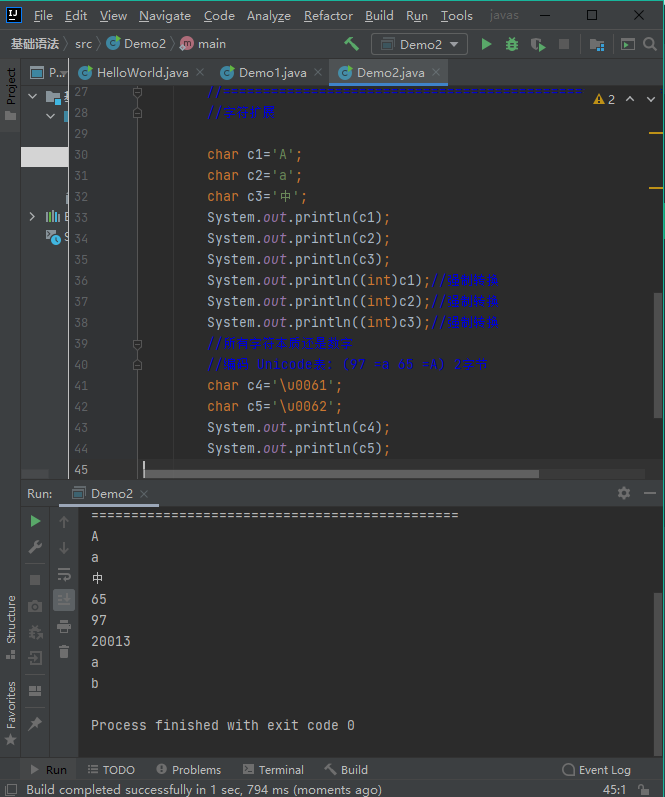Click the editor horizontal scrollbar
Viewport: 665px width, 797px height.
click(341, 474)
